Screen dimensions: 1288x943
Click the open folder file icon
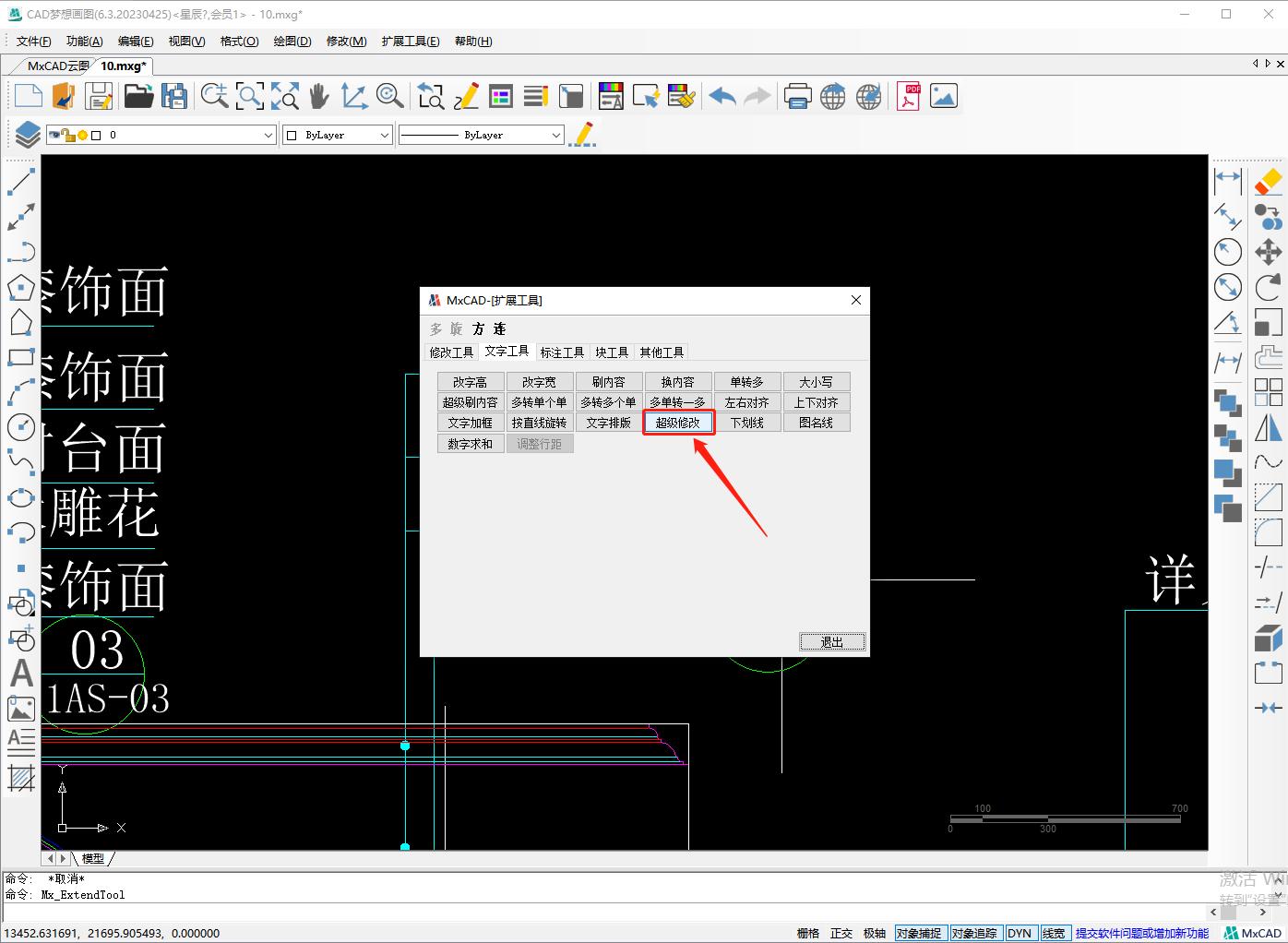coord(138,96)
